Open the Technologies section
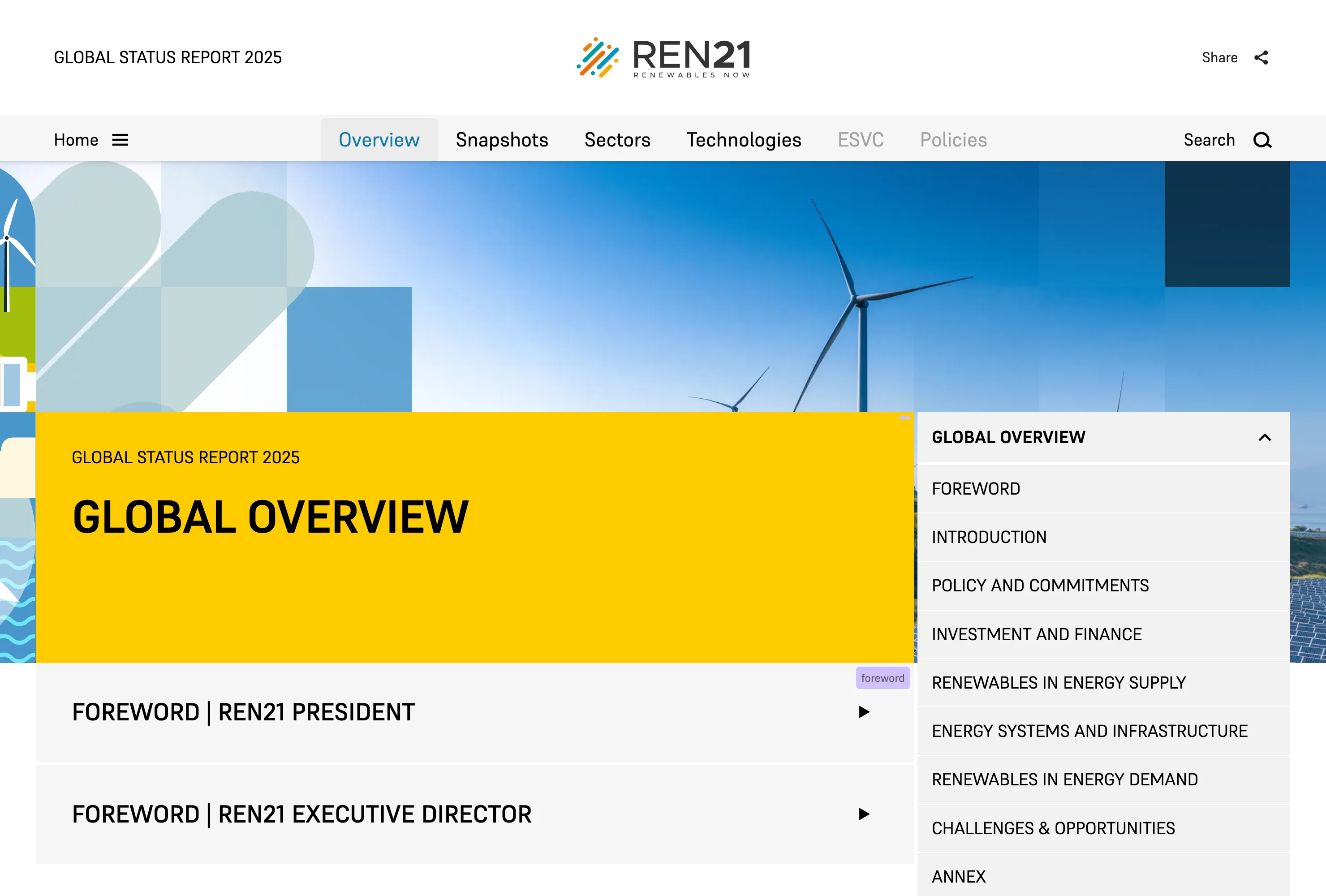 pyautogui.click(x=744, y=140)
